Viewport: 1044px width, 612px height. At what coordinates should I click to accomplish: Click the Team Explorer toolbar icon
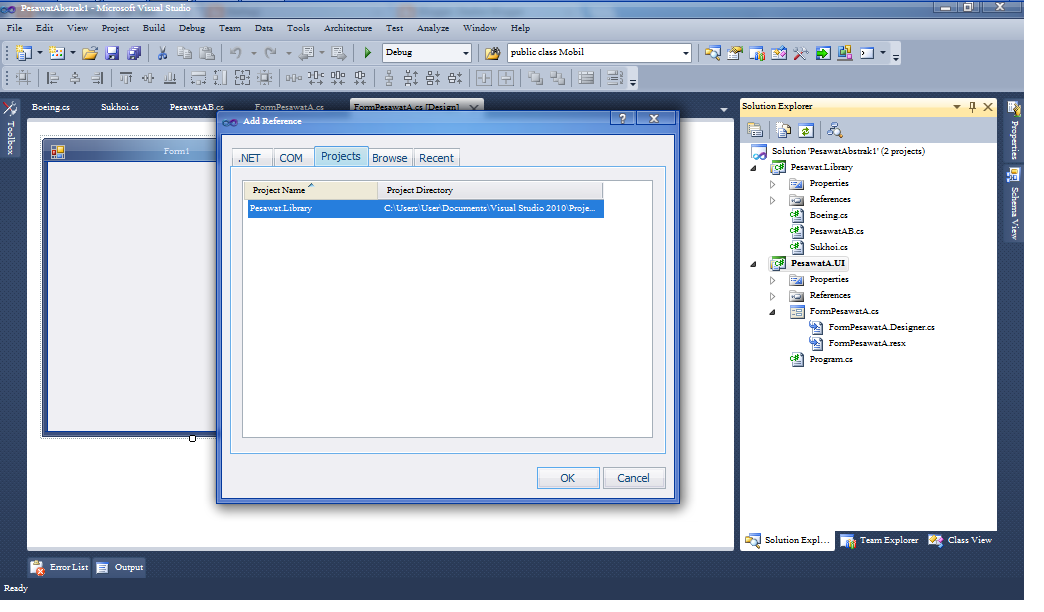(756, 53)
